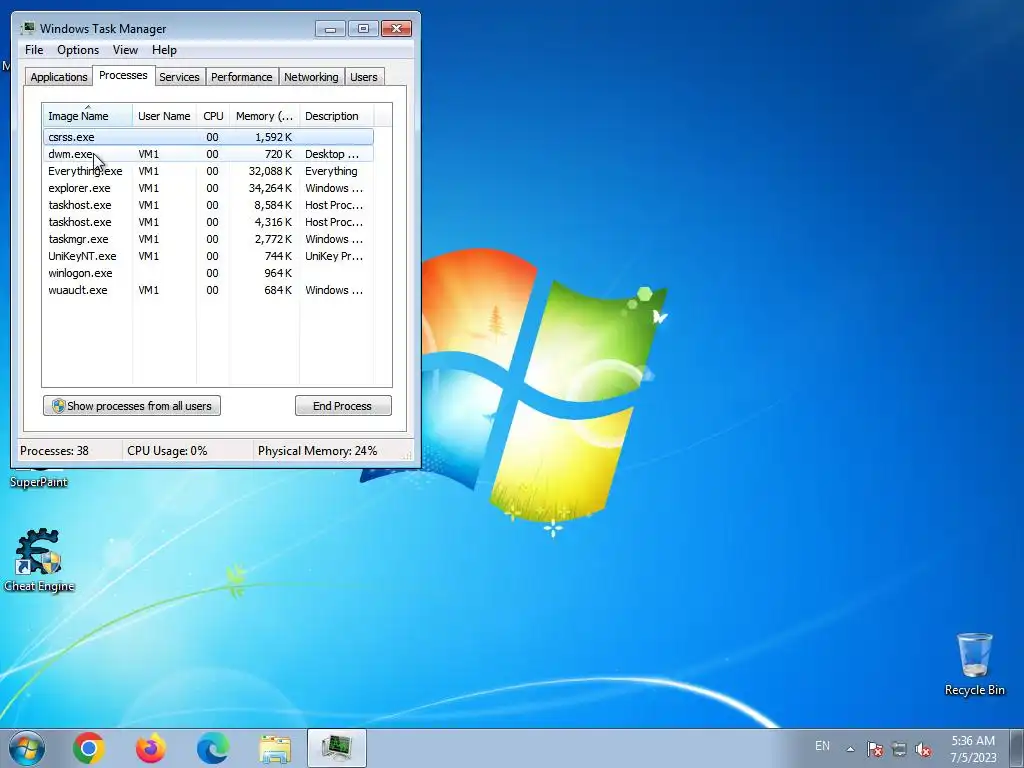Viewport: 1024px width, 768px height.
Task: Click the Task Manager taskbar button
Action: coord(337,748)
